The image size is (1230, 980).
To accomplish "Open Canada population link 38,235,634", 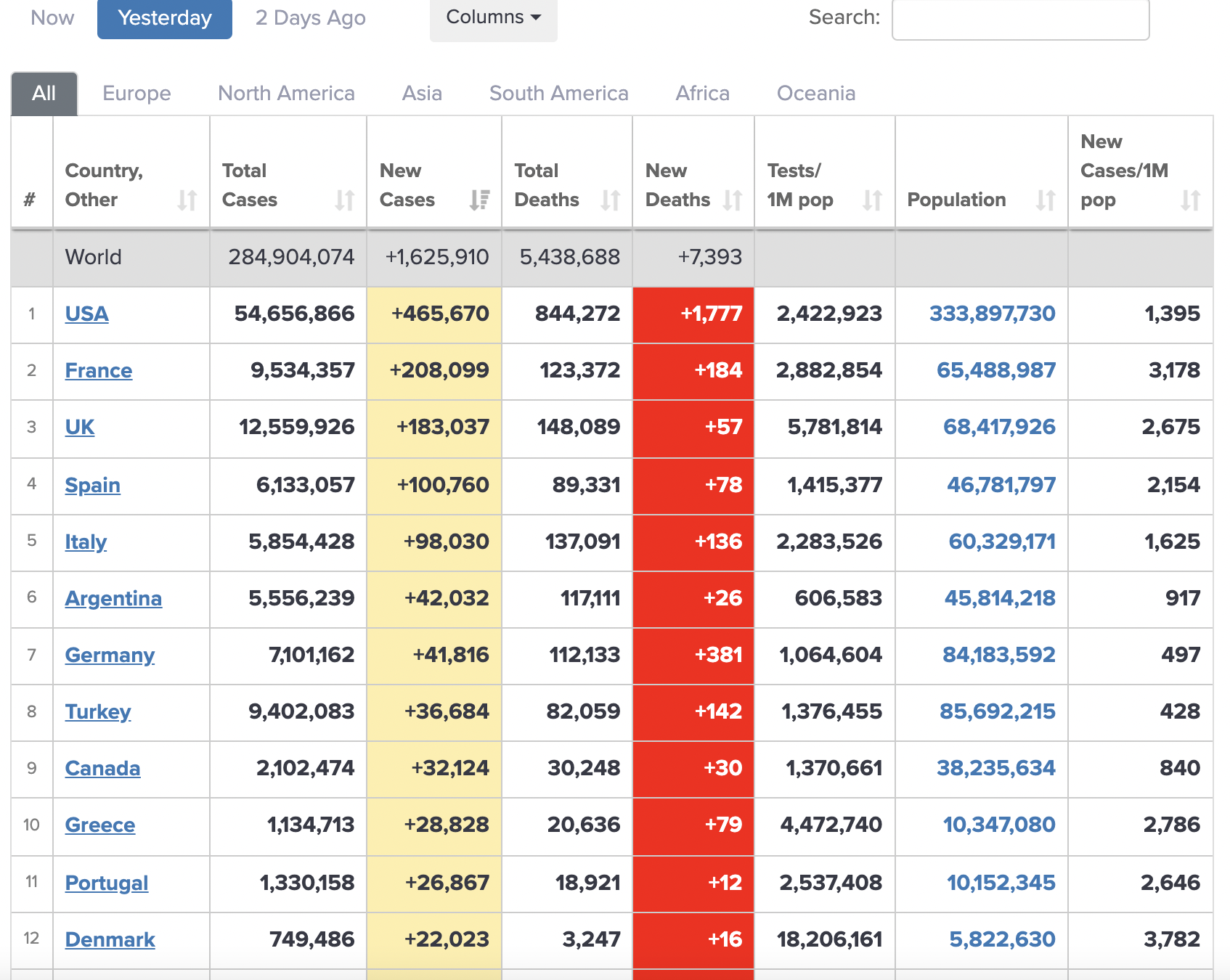I will coord(996,768).
